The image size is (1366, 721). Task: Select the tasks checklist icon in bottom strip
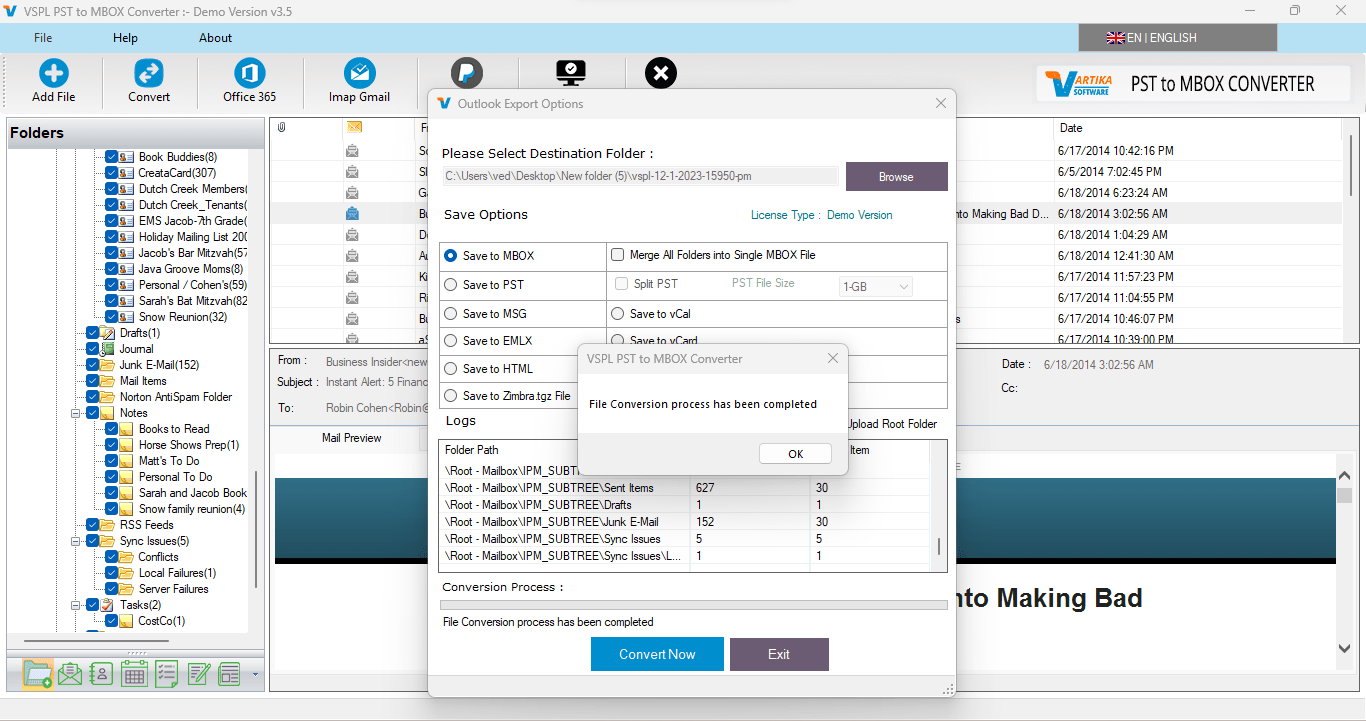[166, 674]
